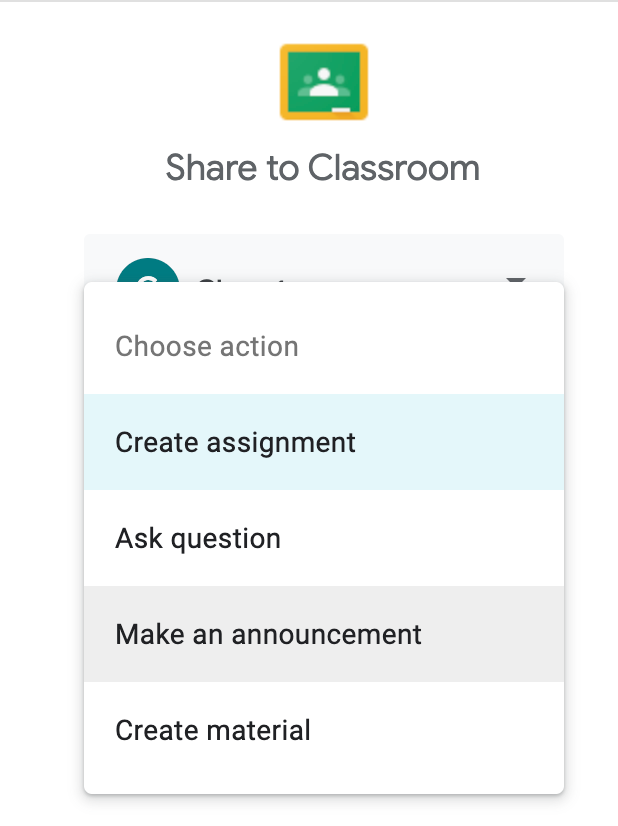Click the class selector dropdown arrow

[x=516, y=279]
